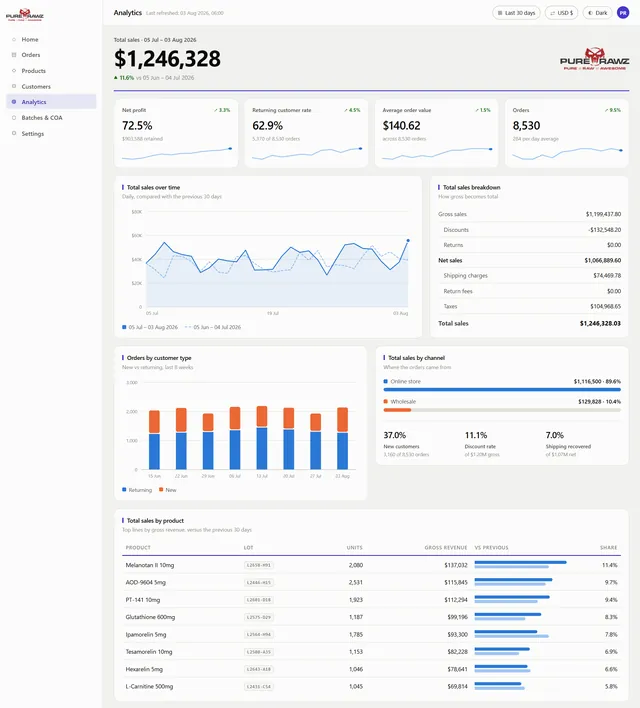The image size is (640, 708).
Task: Click the Returning customer rate card
Action: [x=306, y=133]
